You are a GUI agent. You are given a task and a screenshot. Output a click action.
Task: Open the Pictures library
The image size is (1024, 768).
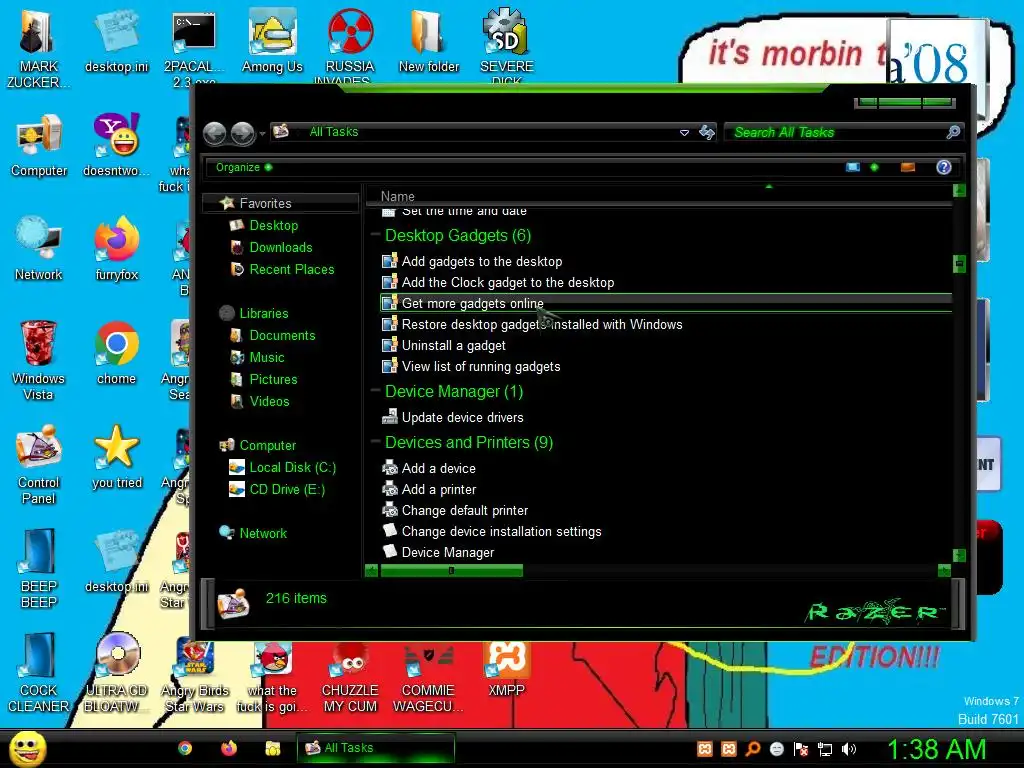273,379
